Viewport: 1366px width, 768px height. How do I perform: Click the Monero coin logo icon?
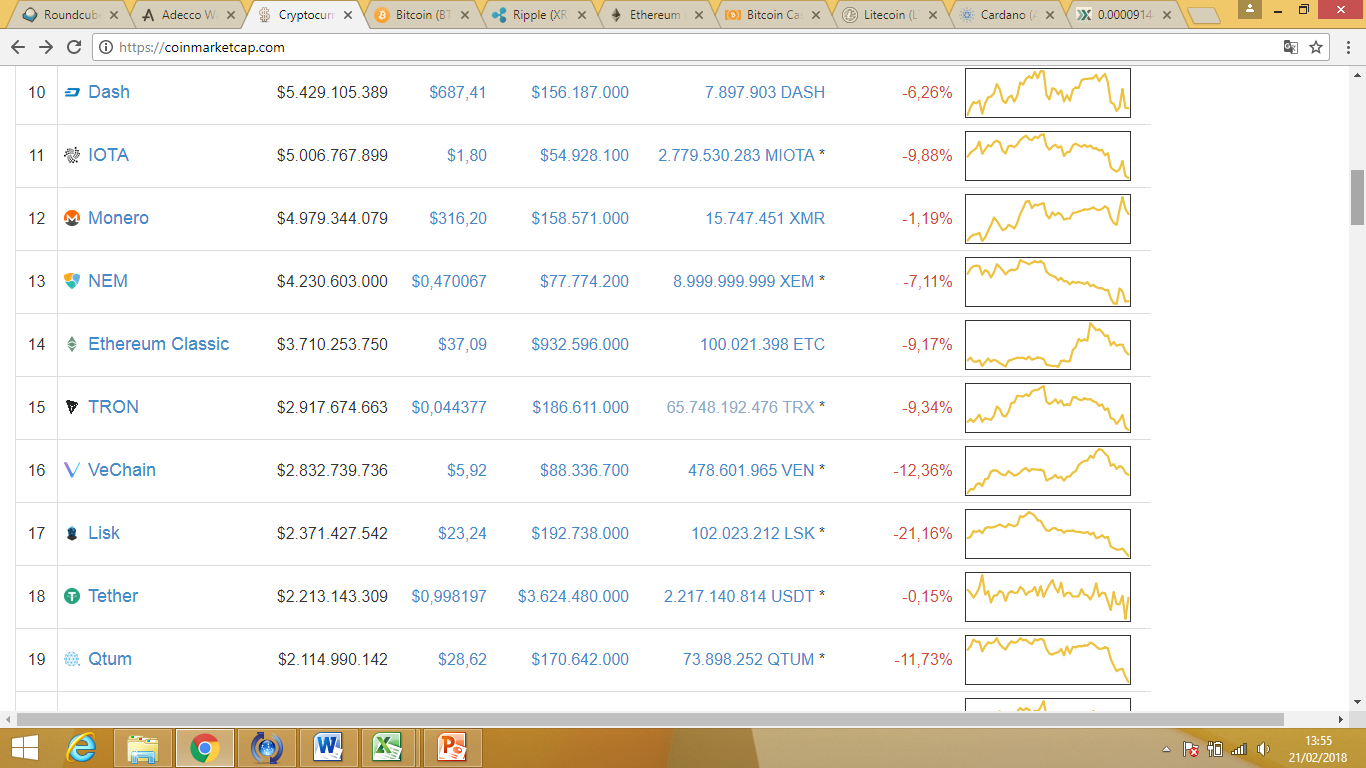pyautogui.click(x=72, y=218)
